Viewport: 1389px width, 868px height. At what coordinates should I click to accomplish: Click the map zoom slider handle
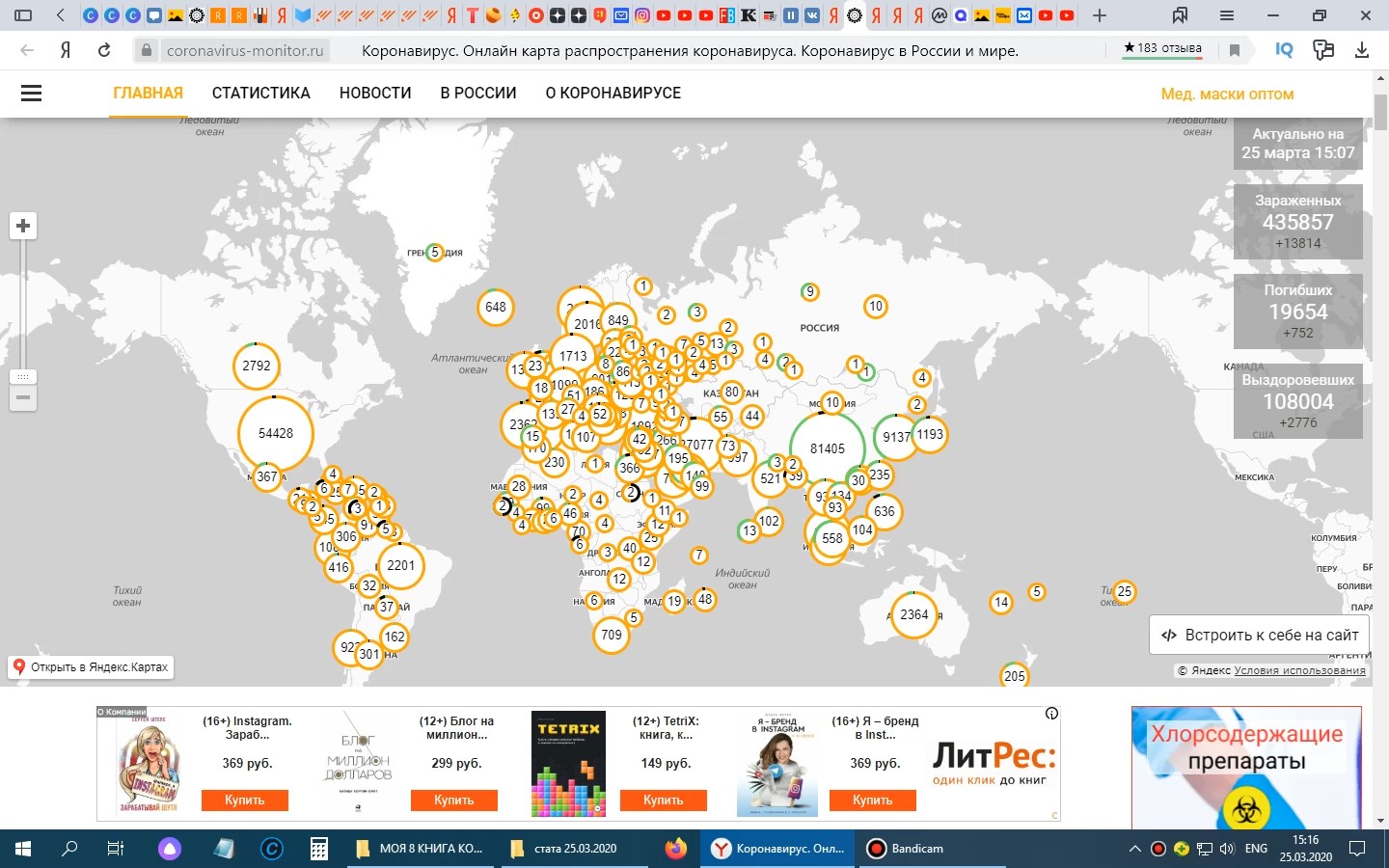click(23, 376)
